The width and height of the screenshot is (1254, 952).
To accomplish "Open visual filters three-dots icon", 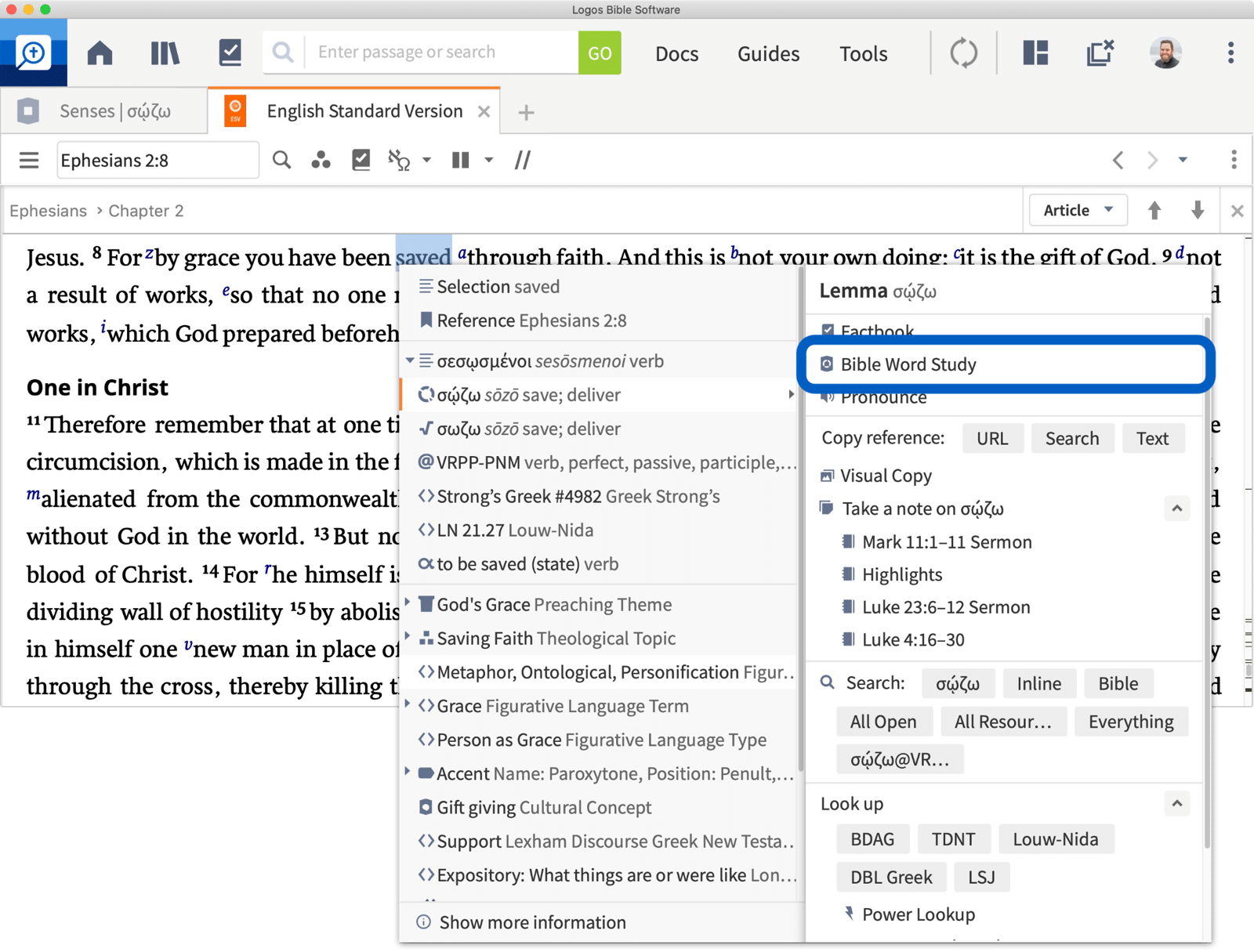I will tap(321, 161).
